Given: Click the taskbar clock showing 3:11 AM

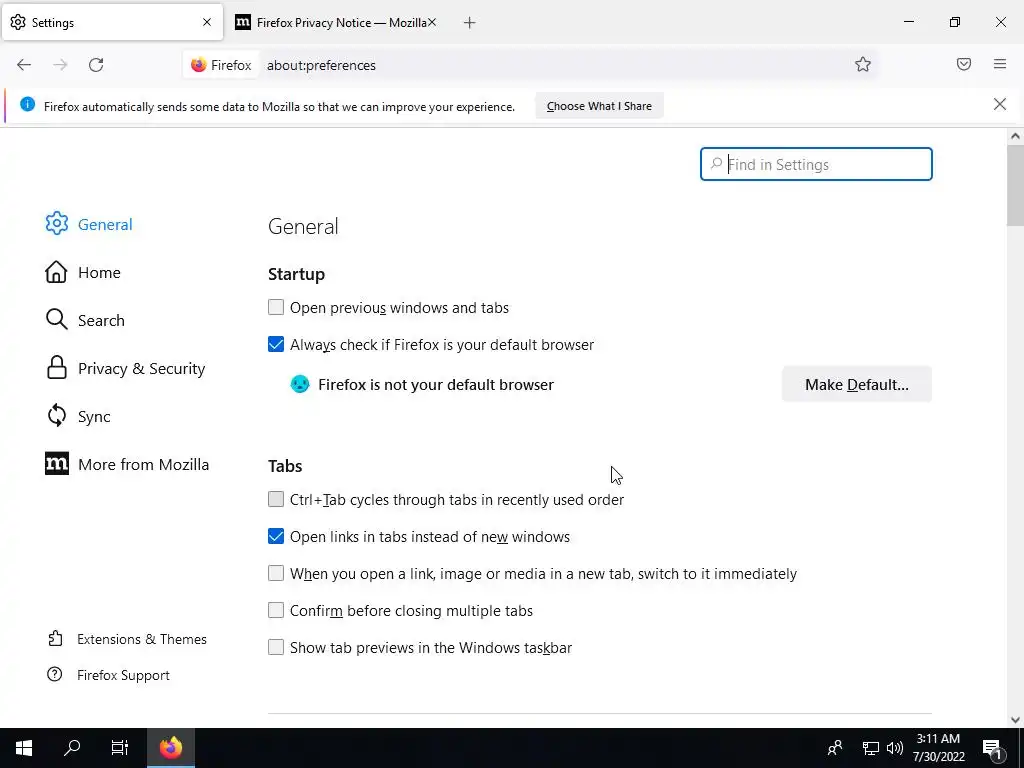Looking at the screenshot, I should [938, 748].
